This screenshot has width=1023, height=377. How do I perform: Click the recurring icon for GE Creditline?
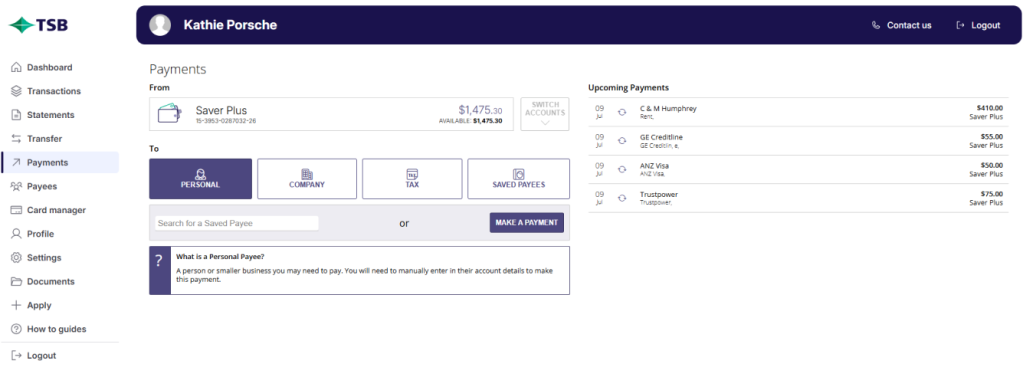[622, 141]
